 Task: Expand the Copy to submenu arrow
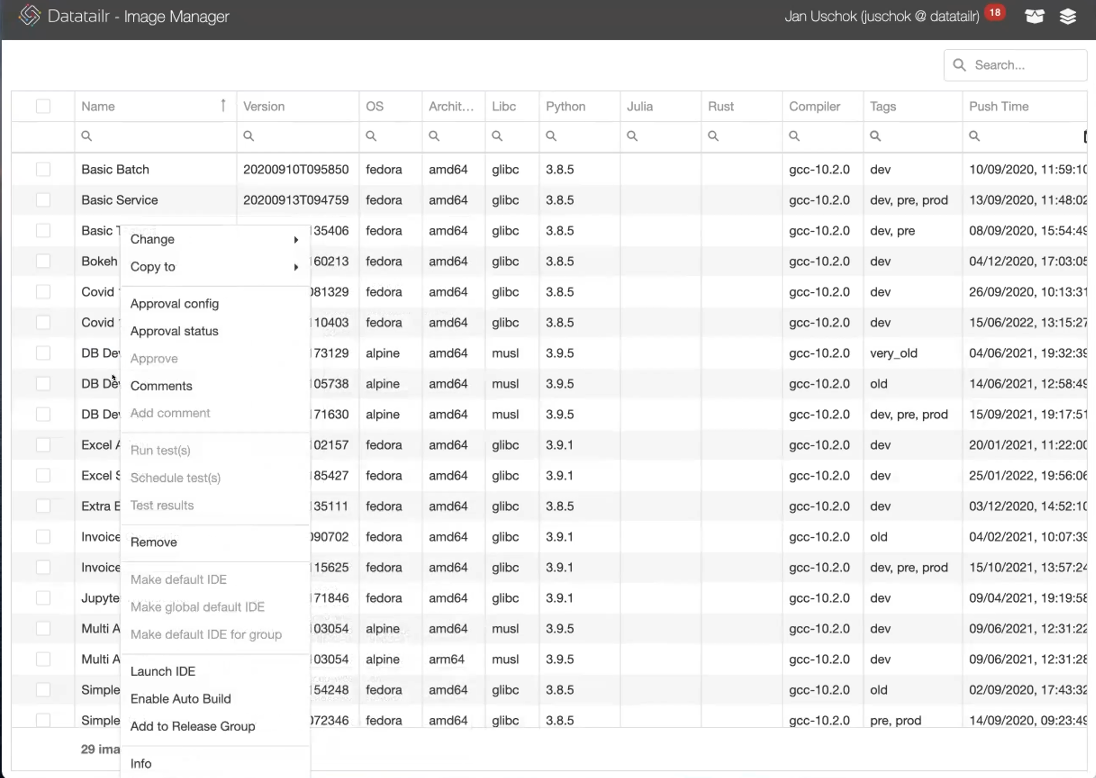[296, 267]
